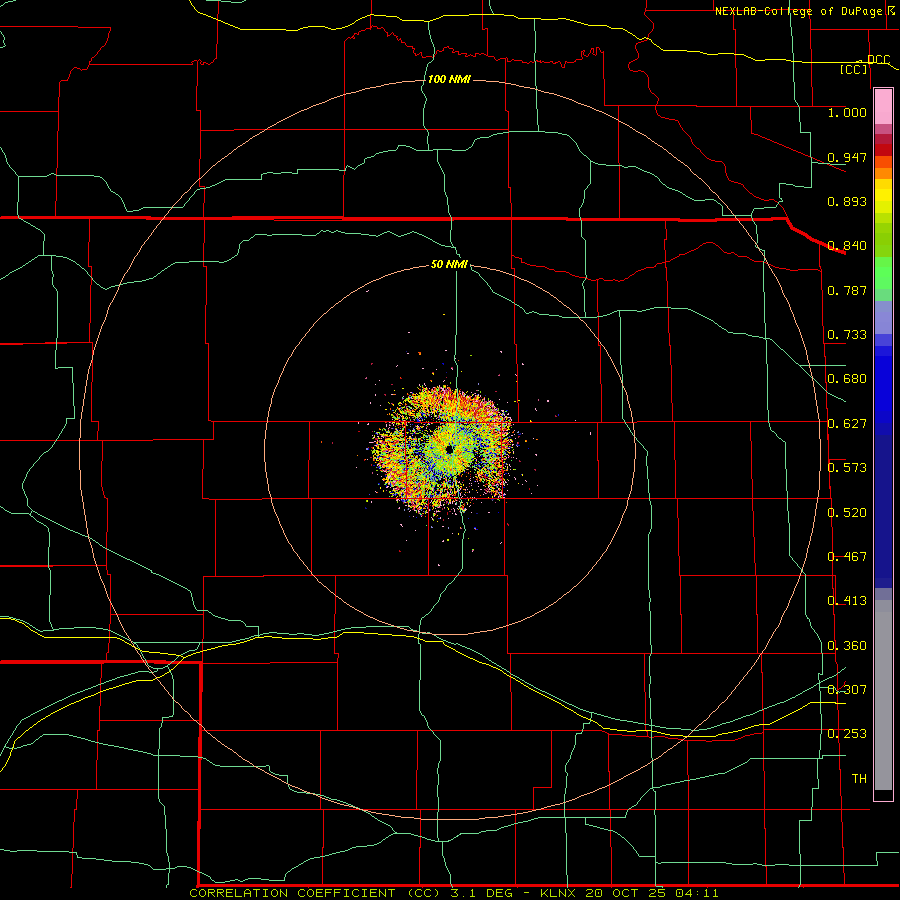This screenshot has height=900, width=900.
Task: Click the 0.840 color scale value
Action: coord(847,246)
